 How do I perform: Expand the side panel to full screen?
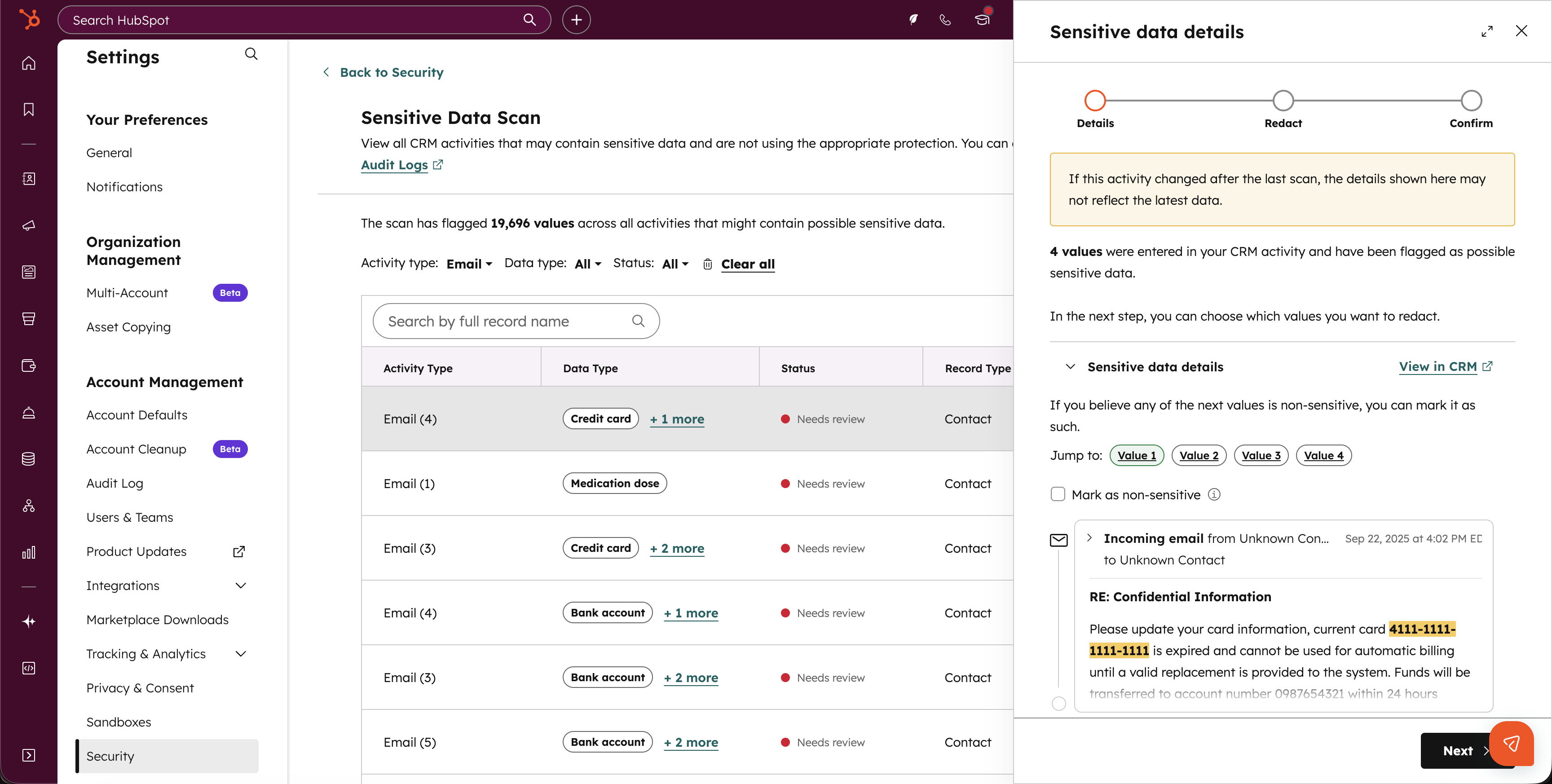(x=1486, y=31)
